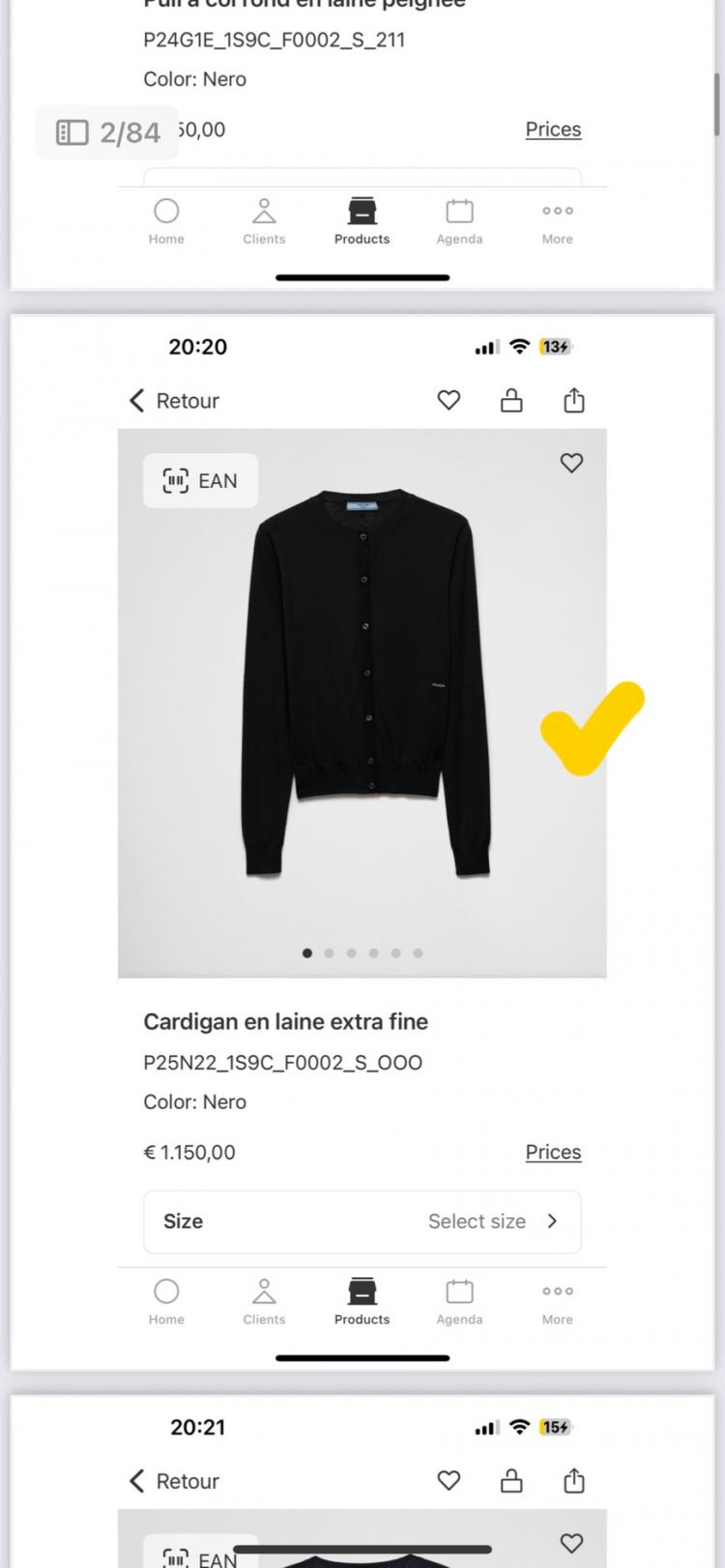
Task: Toggle the header heart on the 20:21 screen
Action: (449, 1480)
